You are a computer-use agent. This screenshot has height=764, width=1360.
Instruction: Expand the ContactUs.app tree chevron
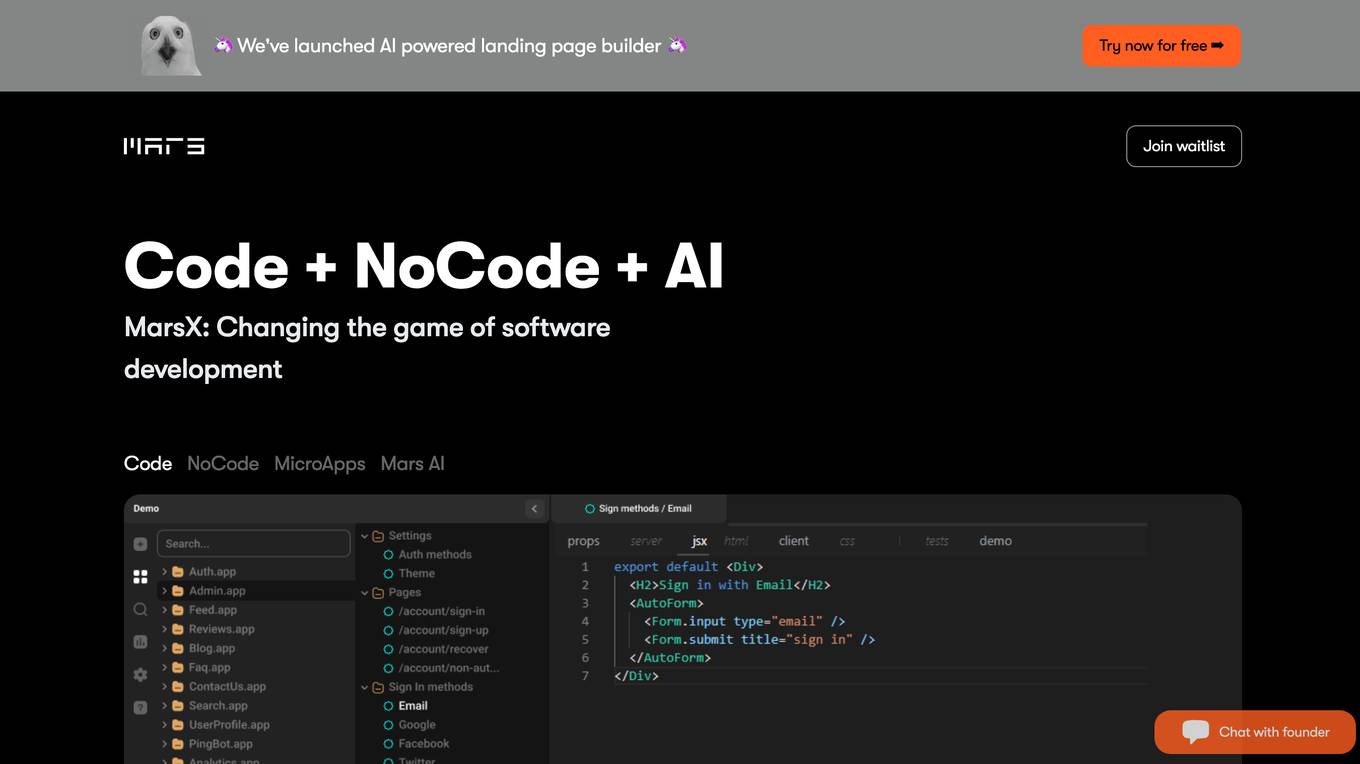[165, 687]
